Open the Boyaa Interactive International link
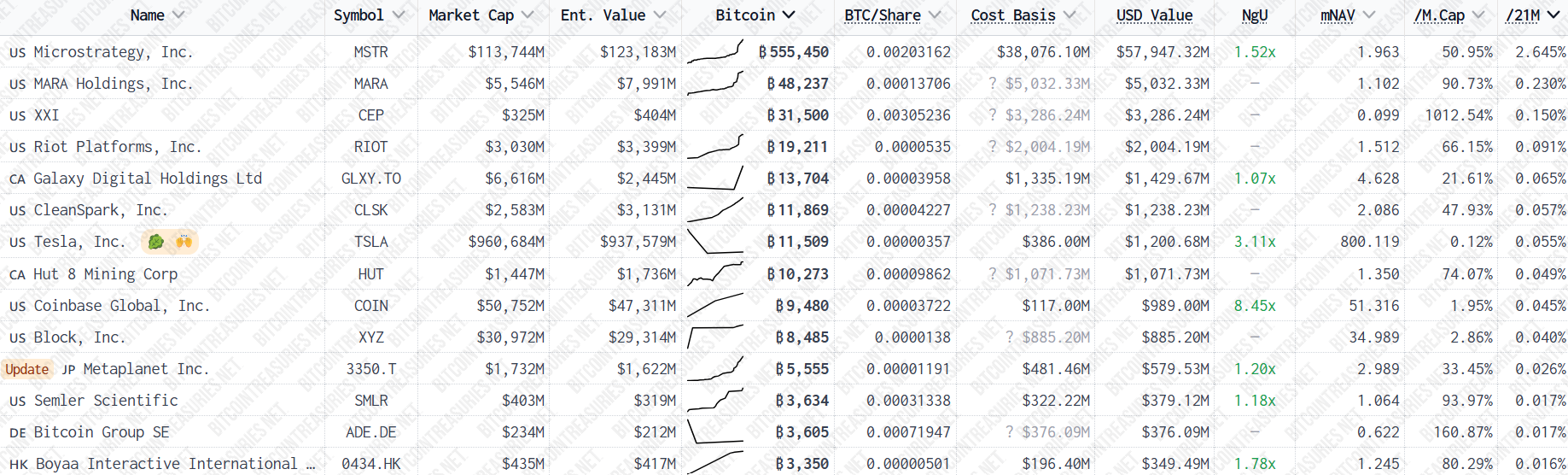The image size is (1568, 475). 175,463
